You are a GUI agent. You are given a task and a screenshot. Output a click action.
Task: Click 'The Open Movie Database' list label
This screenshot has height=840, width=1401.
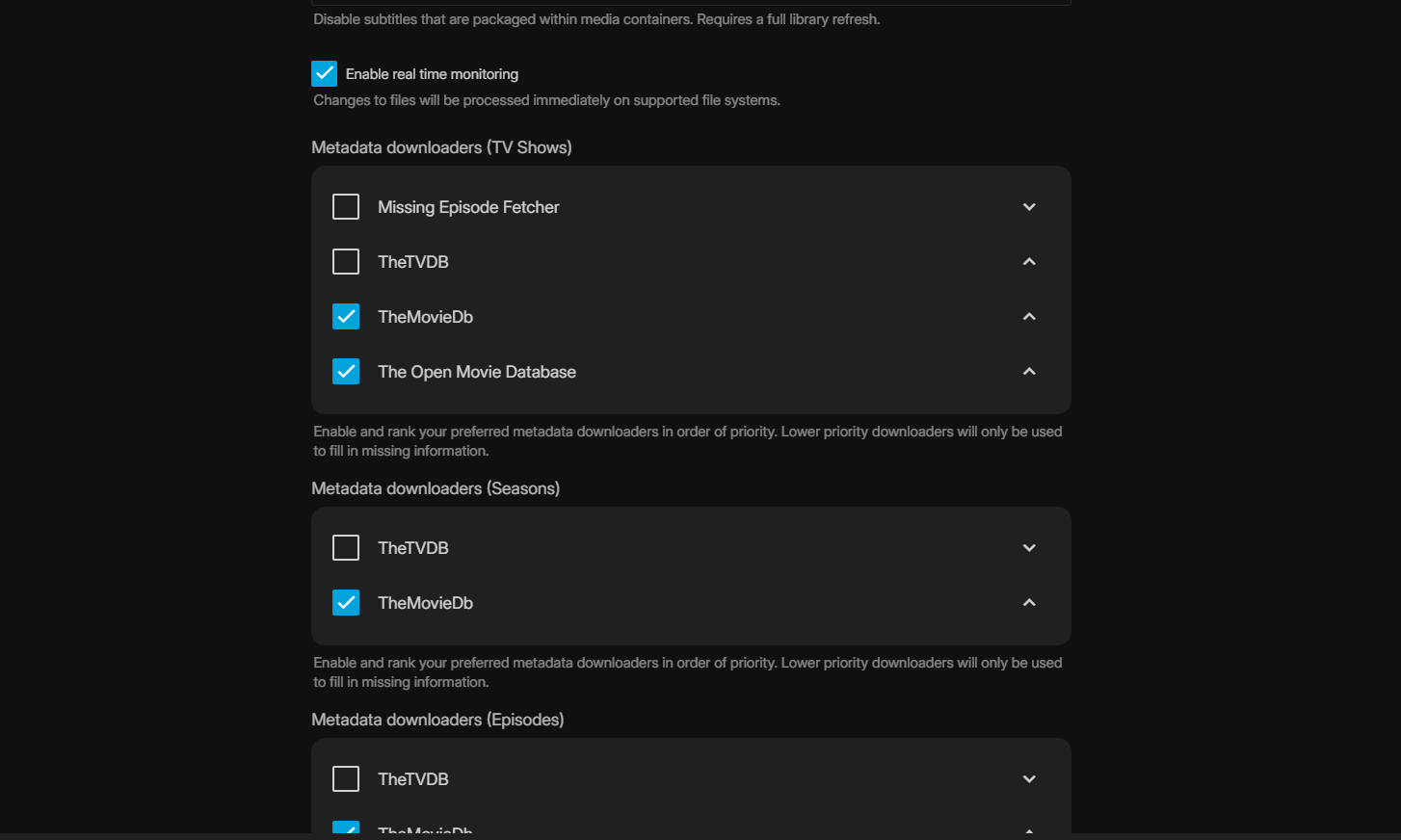click(477, 372)
